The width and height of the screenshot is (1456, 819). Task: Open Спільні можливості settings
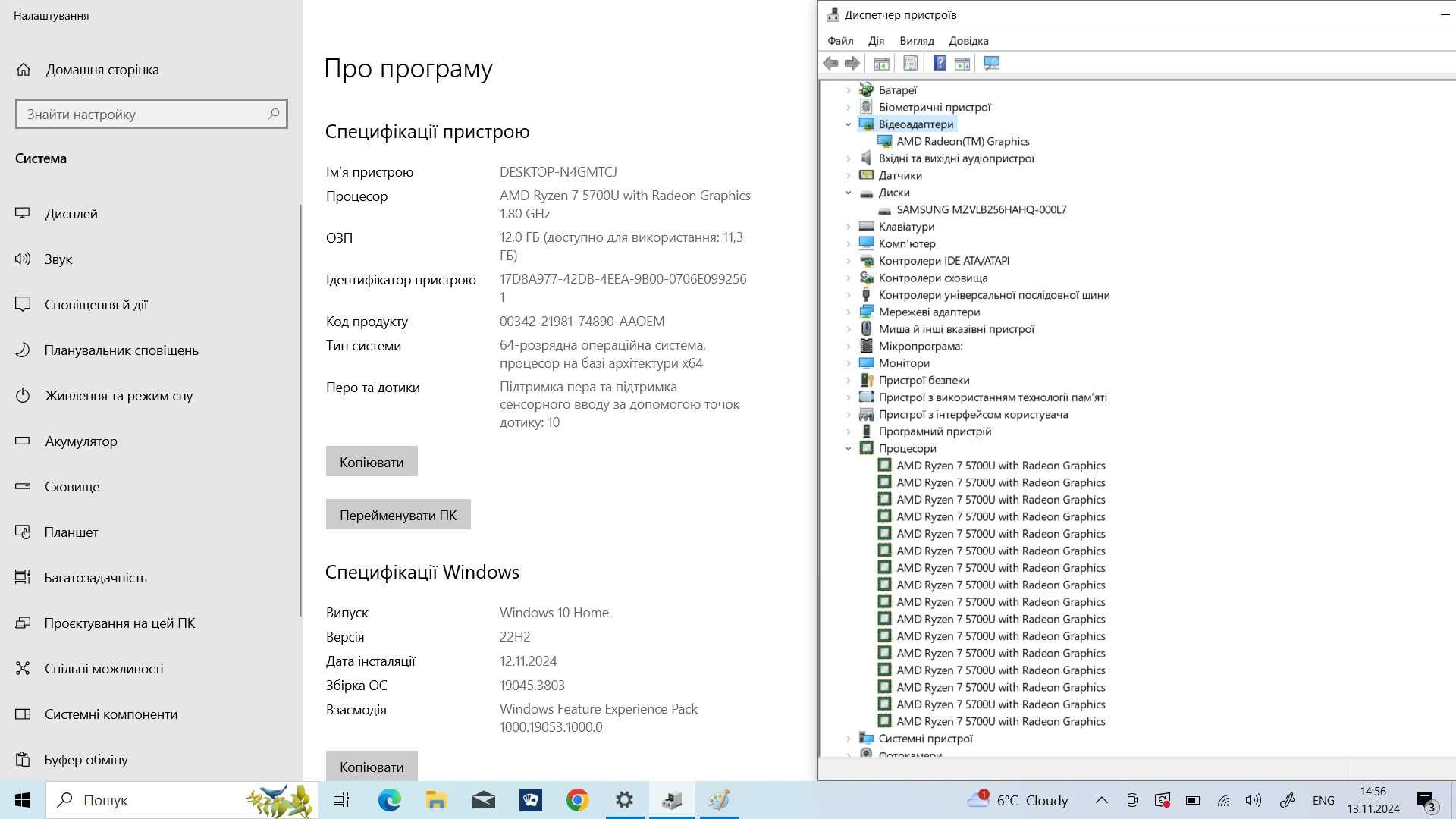[152, 669]
